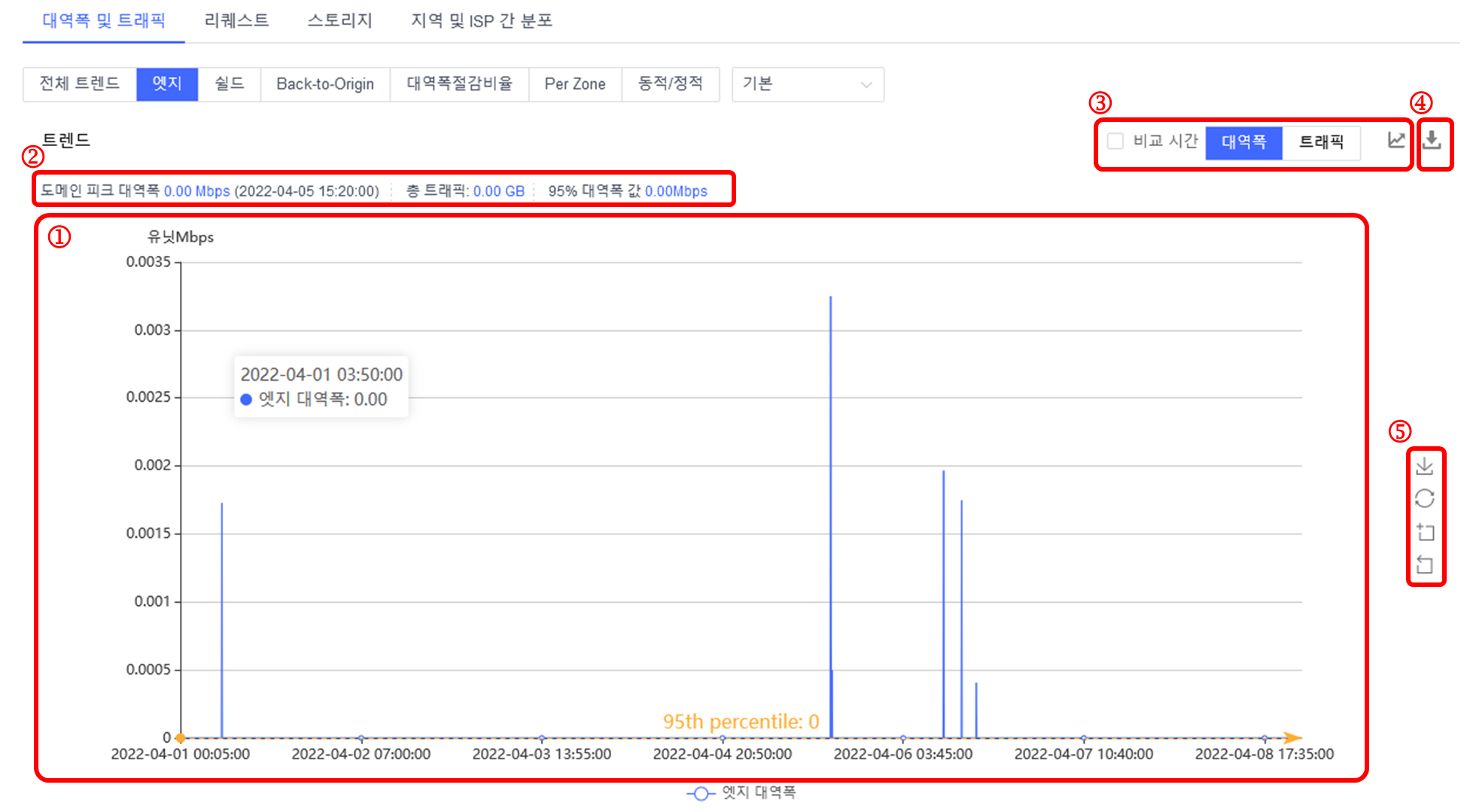Select the 대역폭절감비율 button
This screenshot has width=1467, height=812.
pos(459,84)
